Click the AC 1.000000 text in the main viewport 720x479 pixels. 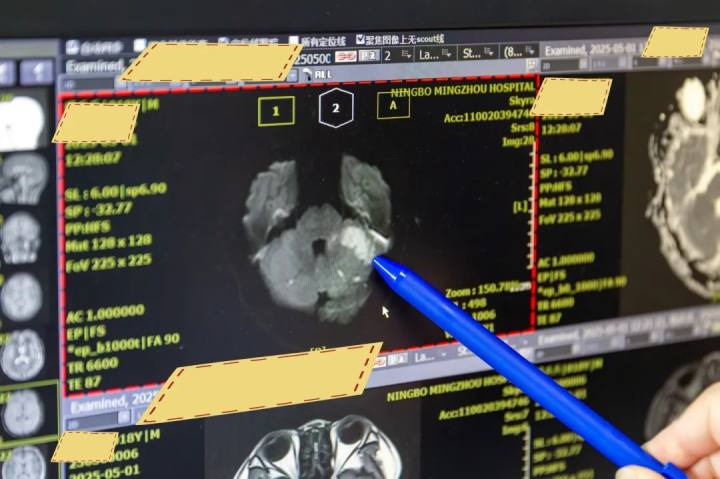tap(106, 314)
